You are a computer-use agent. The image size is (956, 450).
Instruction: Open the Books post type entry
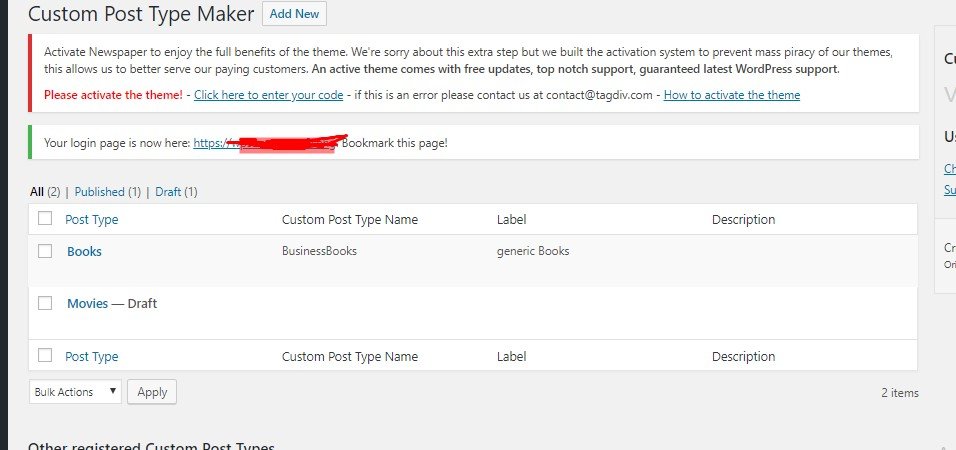click(x=84, y=252)
